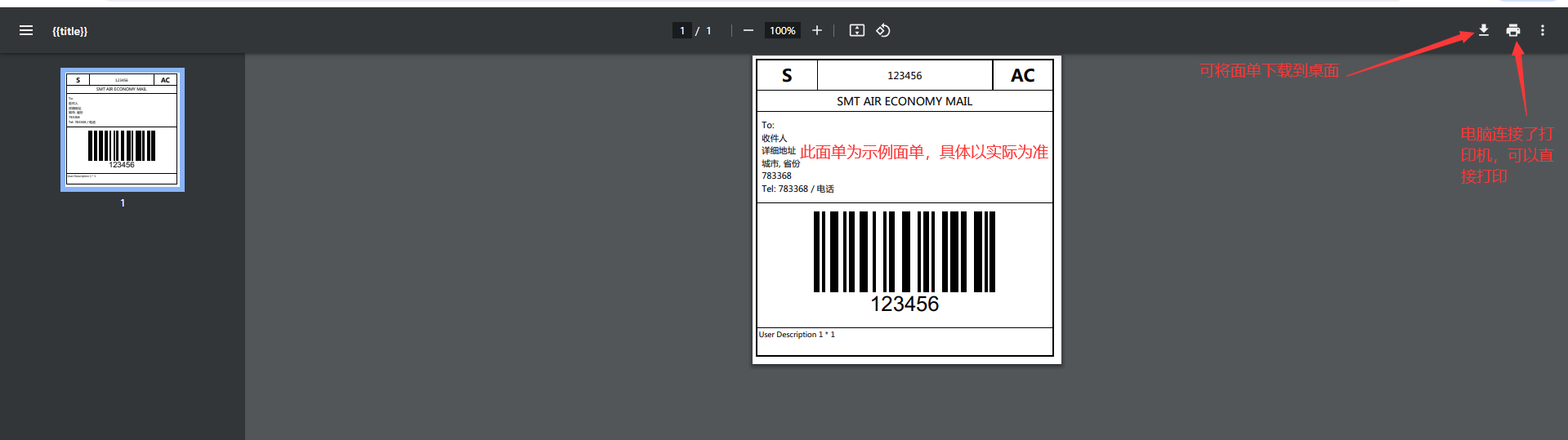This screenshot has width=1568, height=440.
Task: Click the 123456 number in label header
Action: [905, 75]
